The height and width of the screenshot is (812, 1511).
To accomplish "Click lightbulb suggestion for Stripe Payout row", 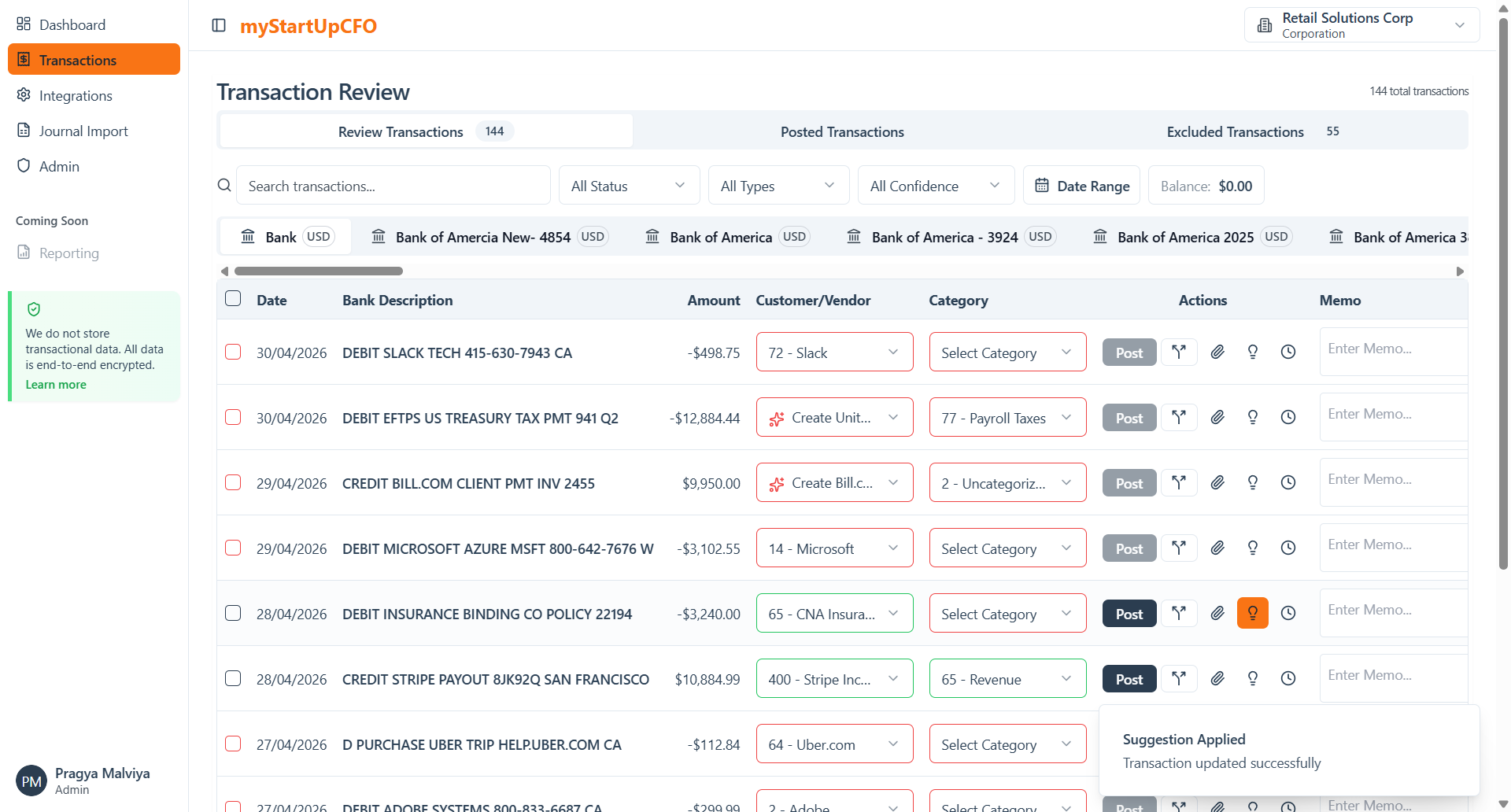I will click(x=1252, y=679).
